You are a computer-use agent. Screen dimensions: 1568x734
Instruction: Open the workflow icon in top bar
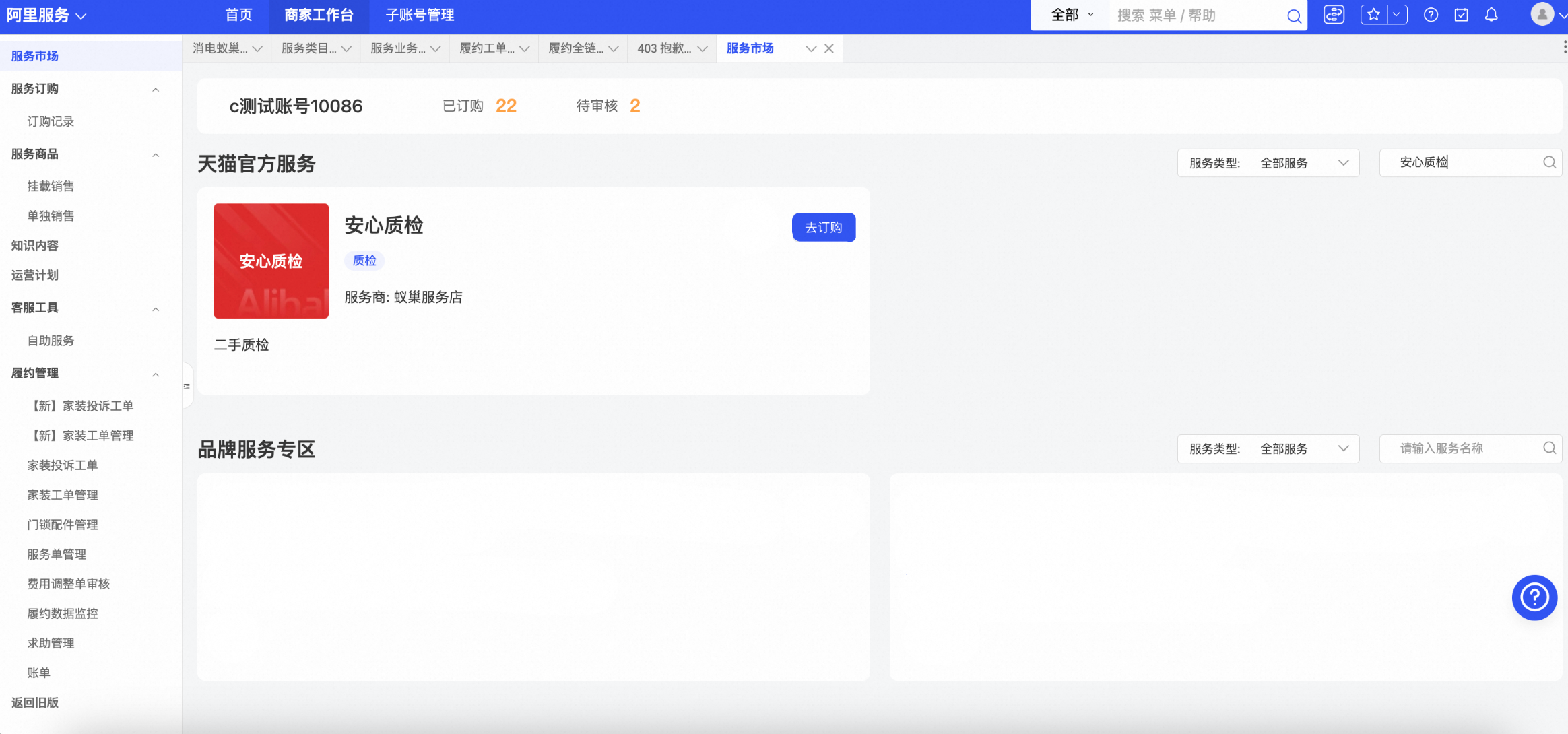[x=1334, y=15]
